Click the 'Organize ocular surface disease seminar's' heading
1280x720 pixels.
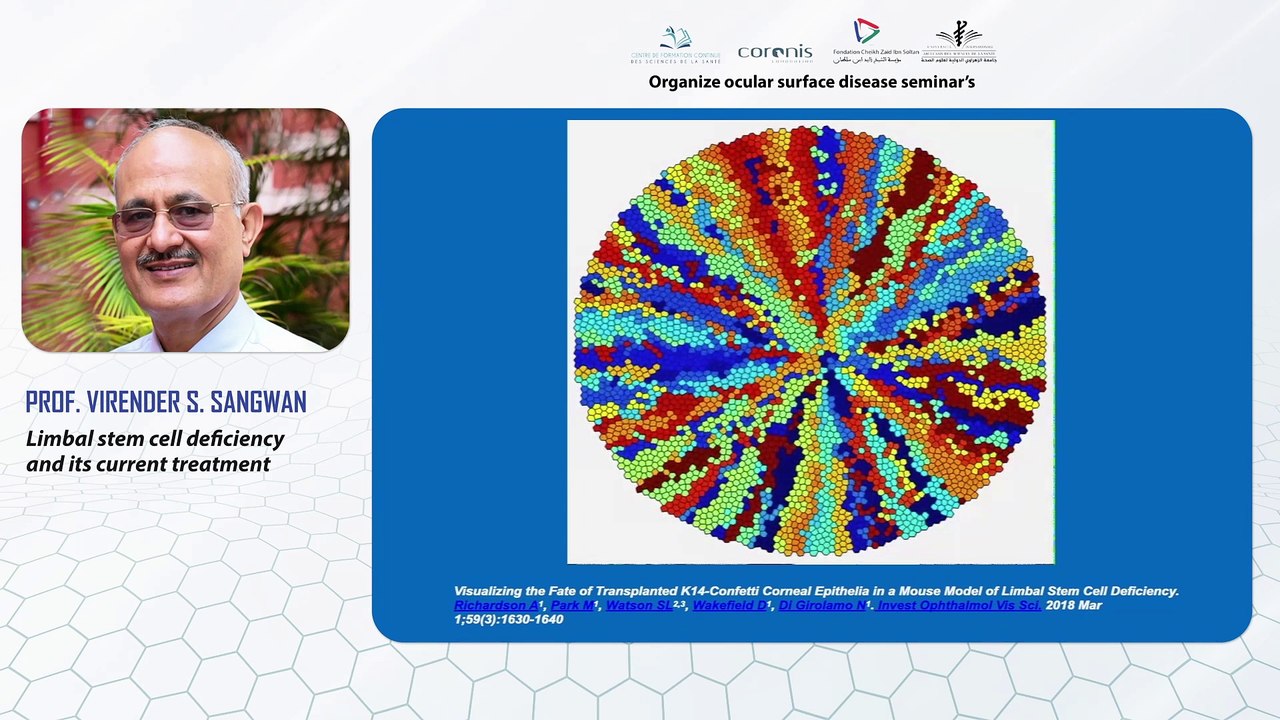[x=811, y=82]
